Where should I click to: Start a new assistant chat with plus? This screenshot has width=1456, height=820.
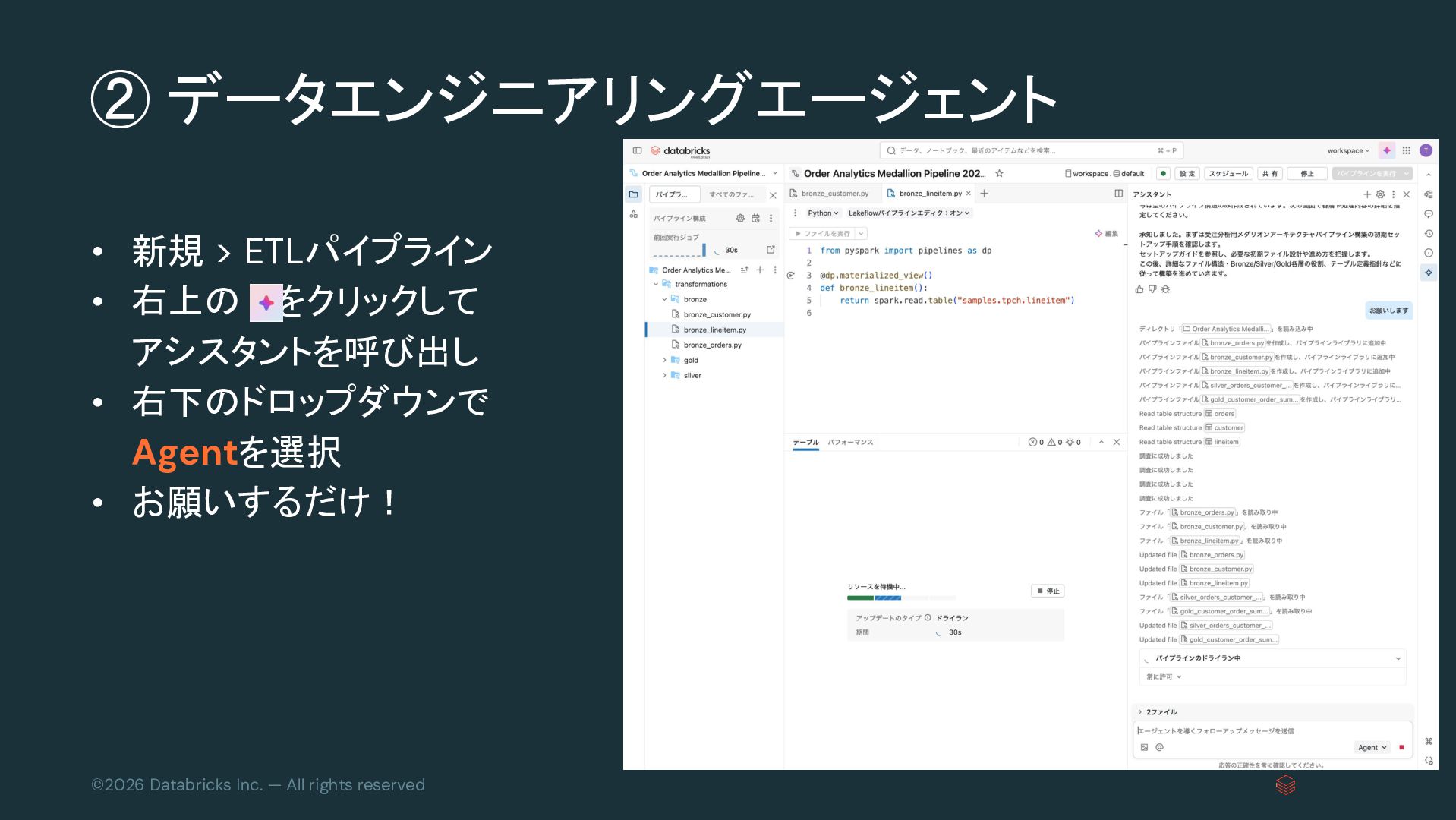coord(1367,194)
